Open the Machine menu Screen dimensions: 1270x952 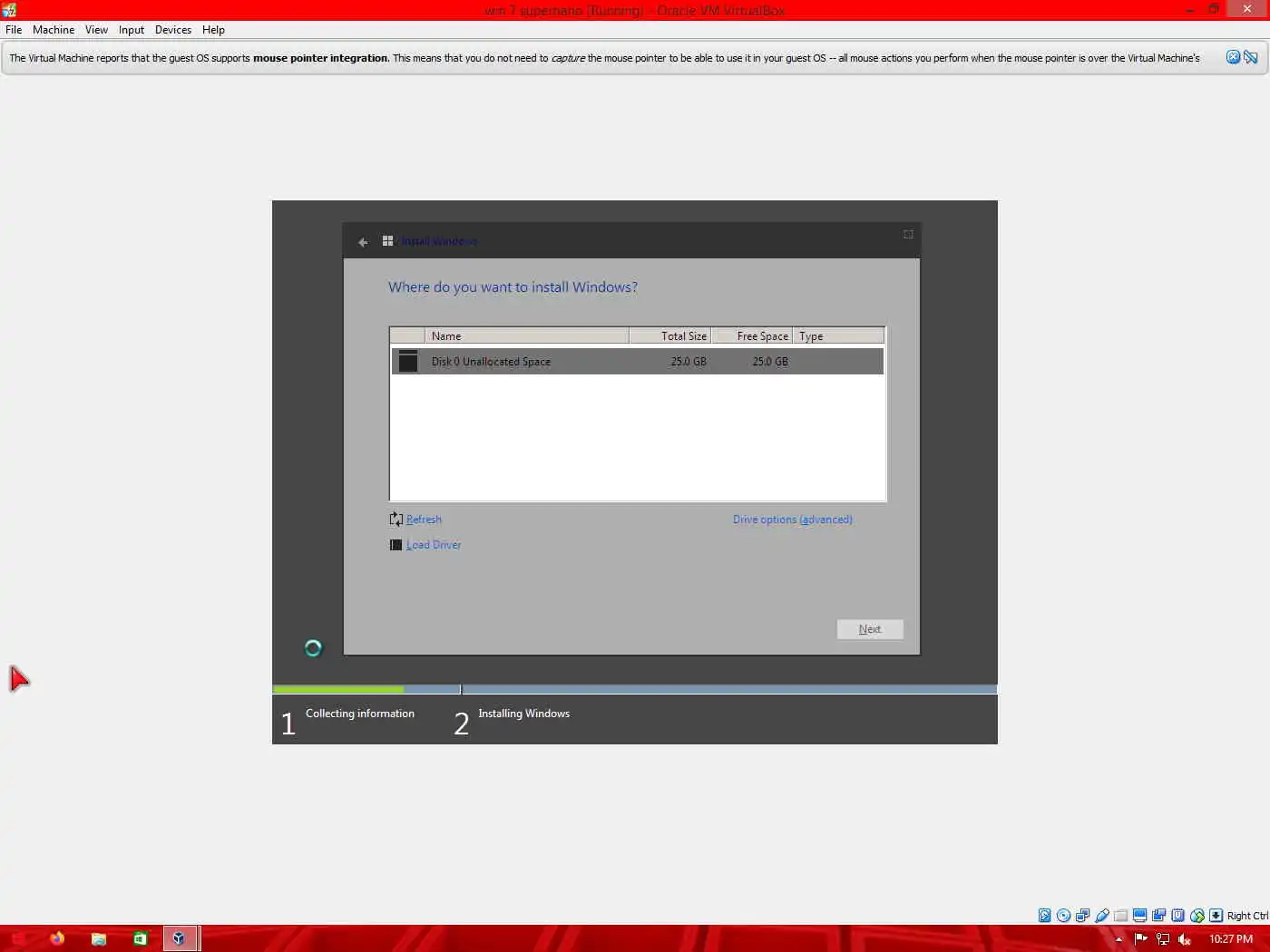(x=54, y=30)
